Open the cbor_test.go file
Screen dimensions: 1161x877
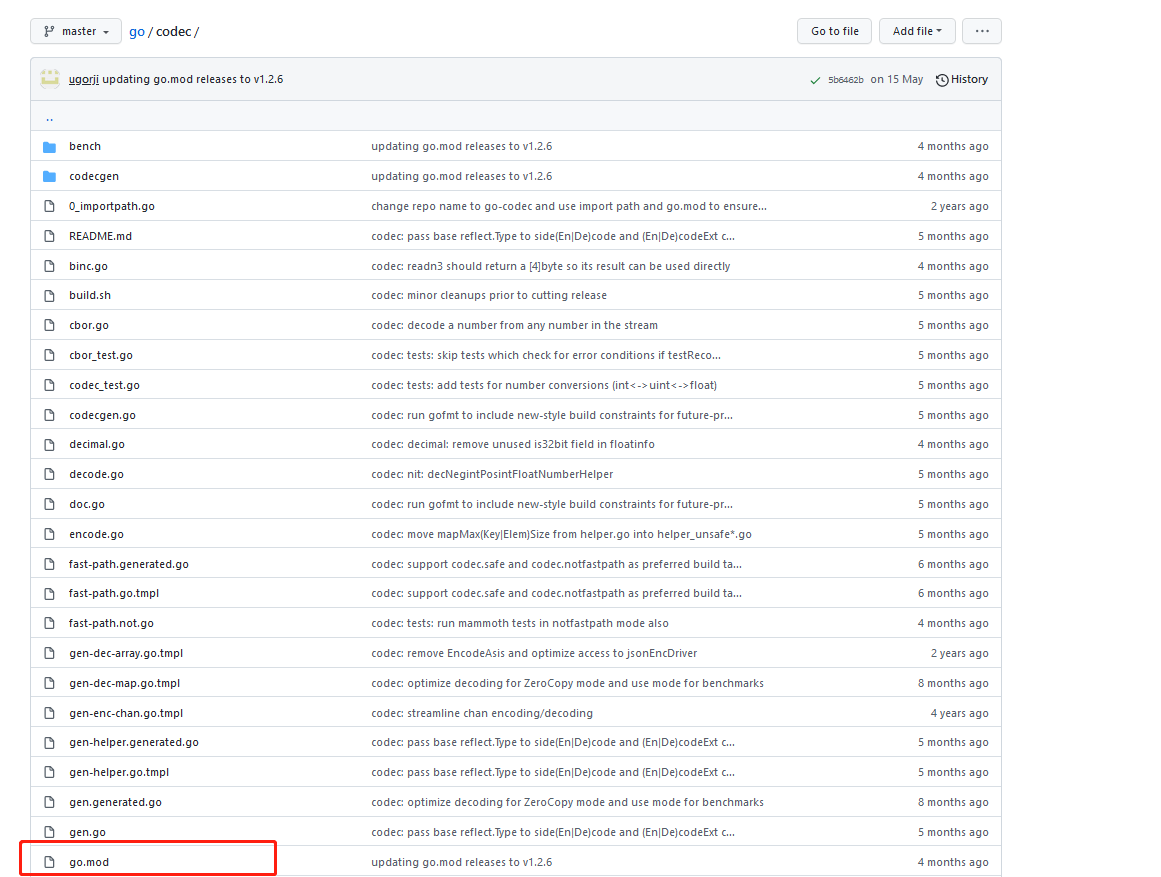point(100,354)
